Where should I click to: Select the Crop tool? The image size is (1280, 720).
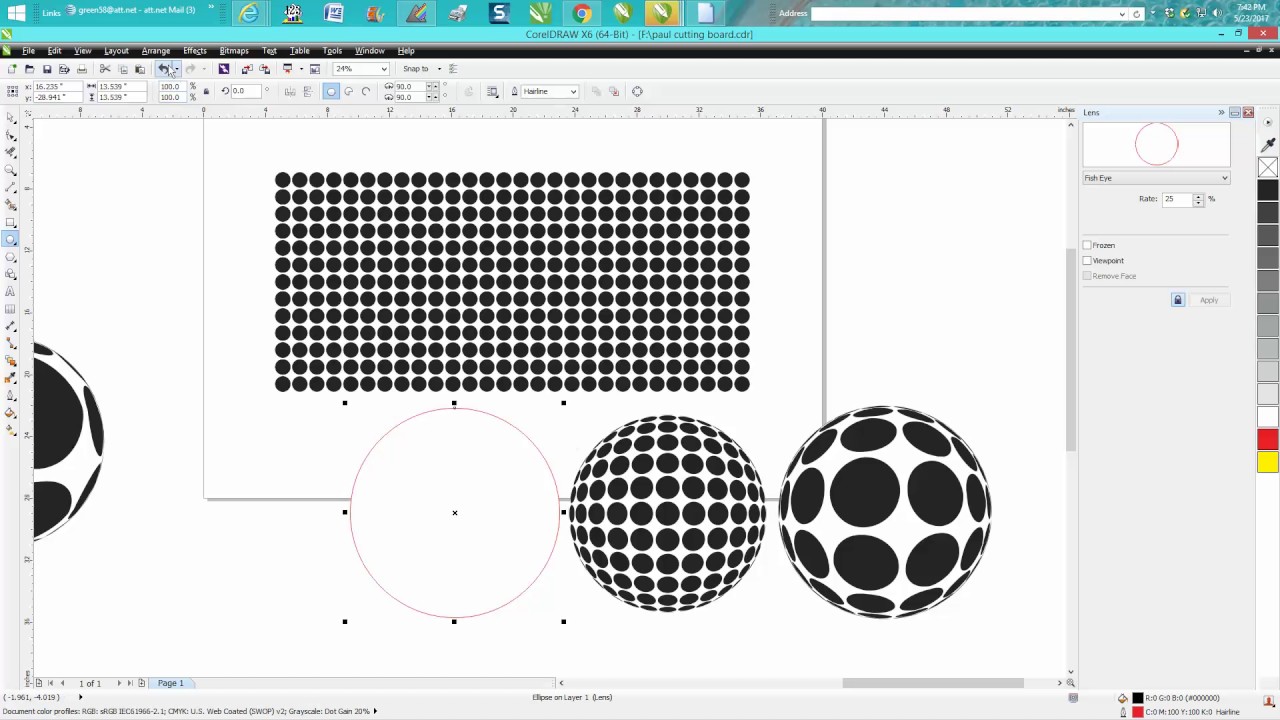pos(10,152)
